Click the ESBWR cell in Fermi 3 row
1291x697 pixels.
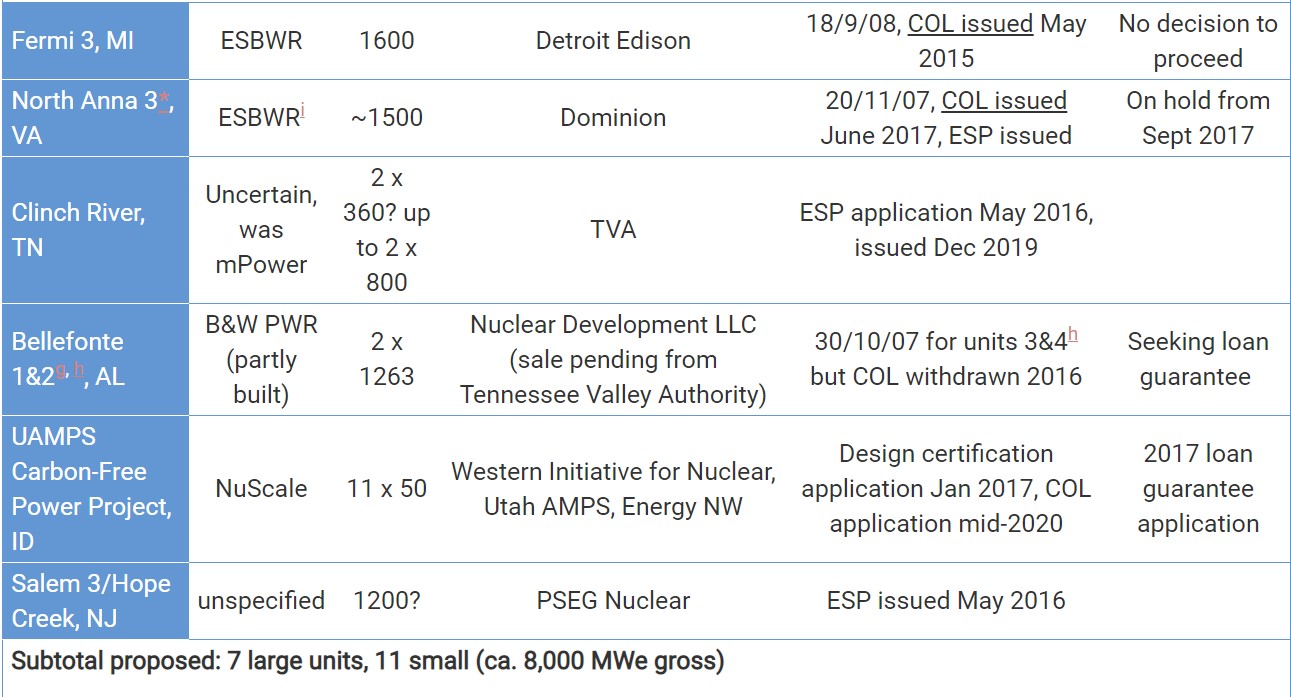pos(261,41)
